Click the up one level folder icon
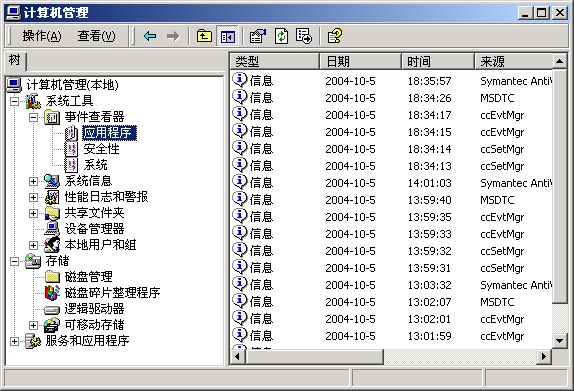The image size is (574, 391). coord(204,36)
